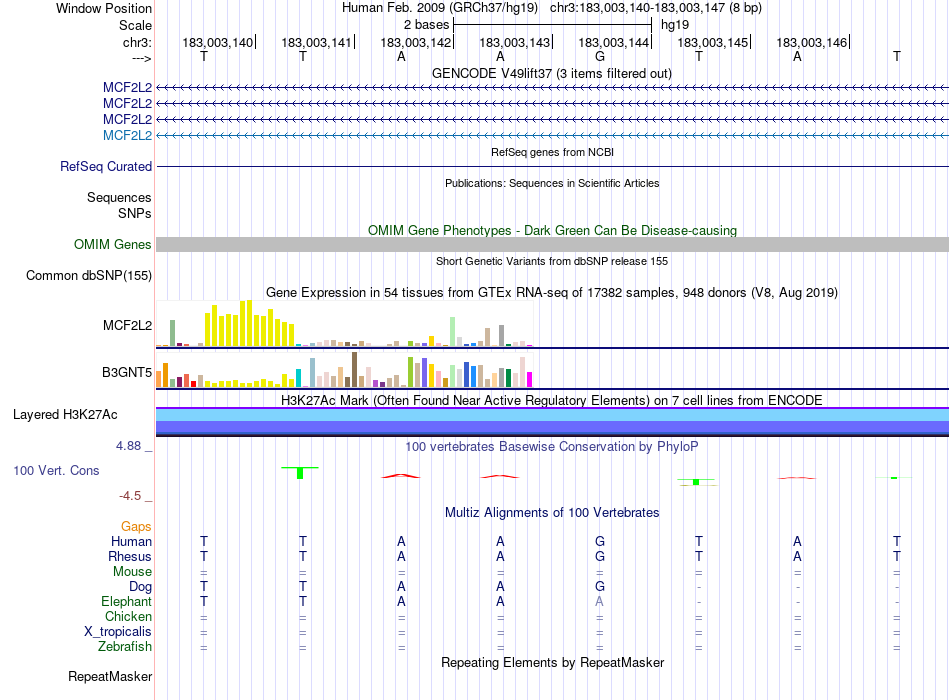Click the chr3: base position label
Screen dimensions: 950x700
(x=137, y=42)
